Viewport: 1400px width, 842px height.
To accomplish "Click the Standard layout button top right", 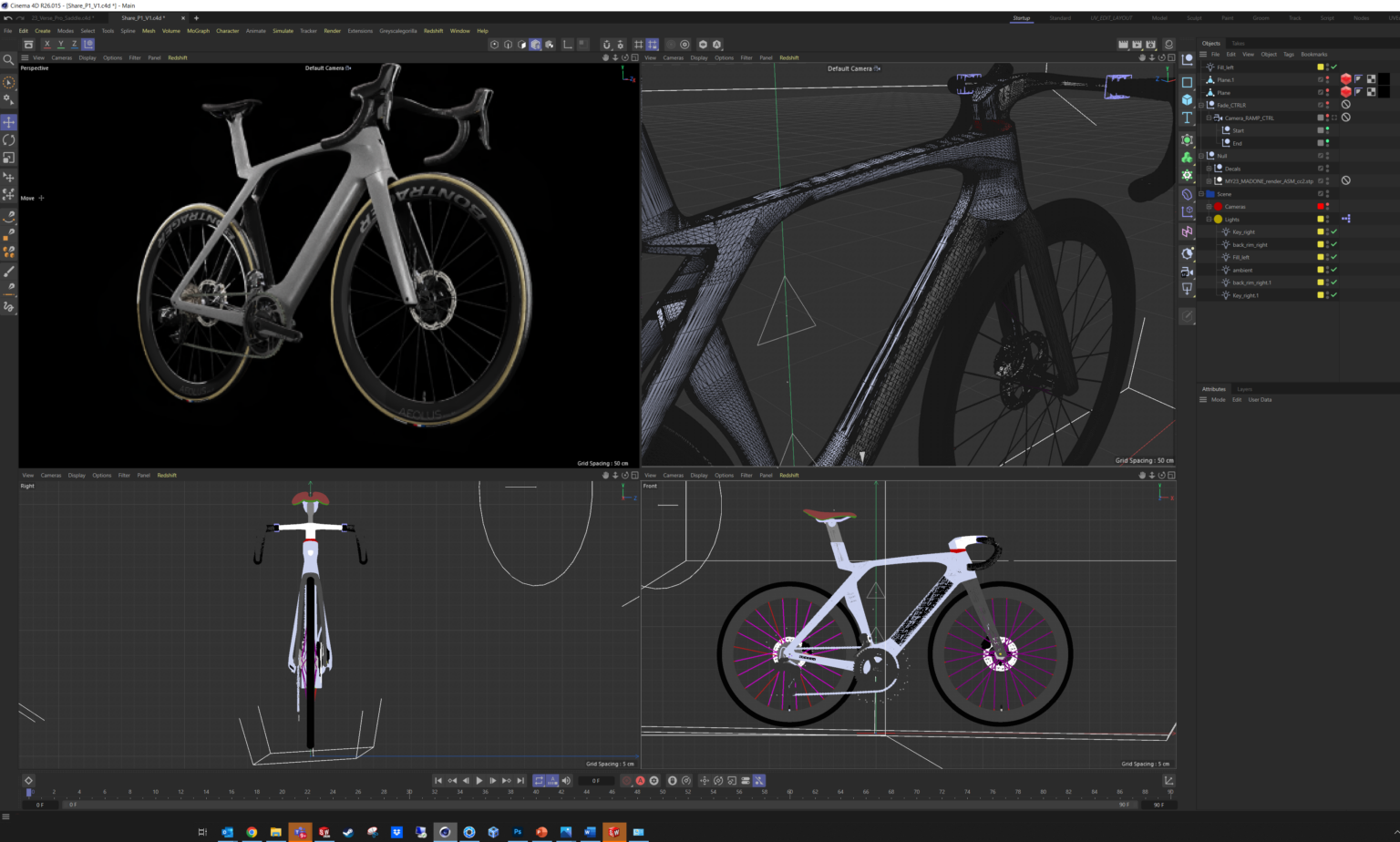I will (x=1060, y=17).
